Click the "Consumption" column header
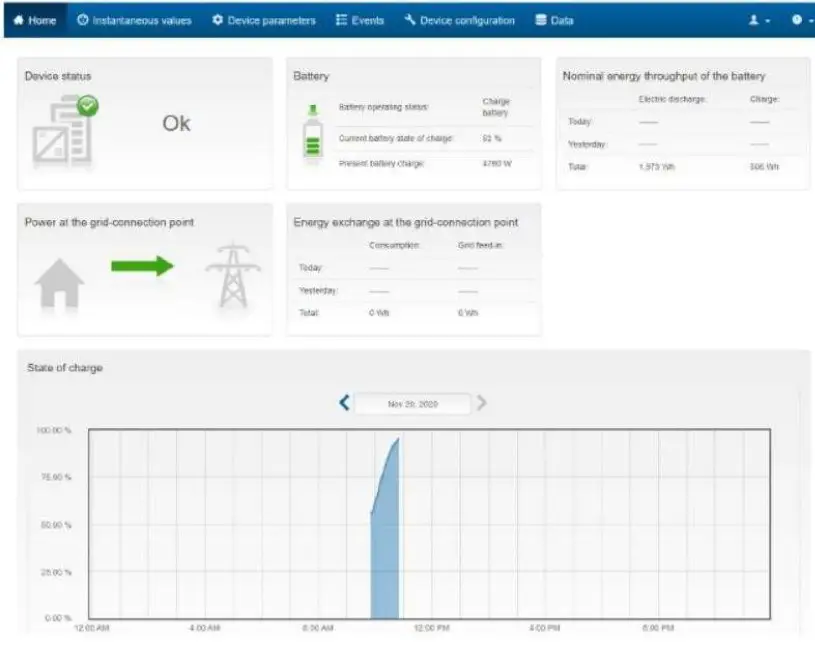The image size is (815, 656). tap(394, 245)
